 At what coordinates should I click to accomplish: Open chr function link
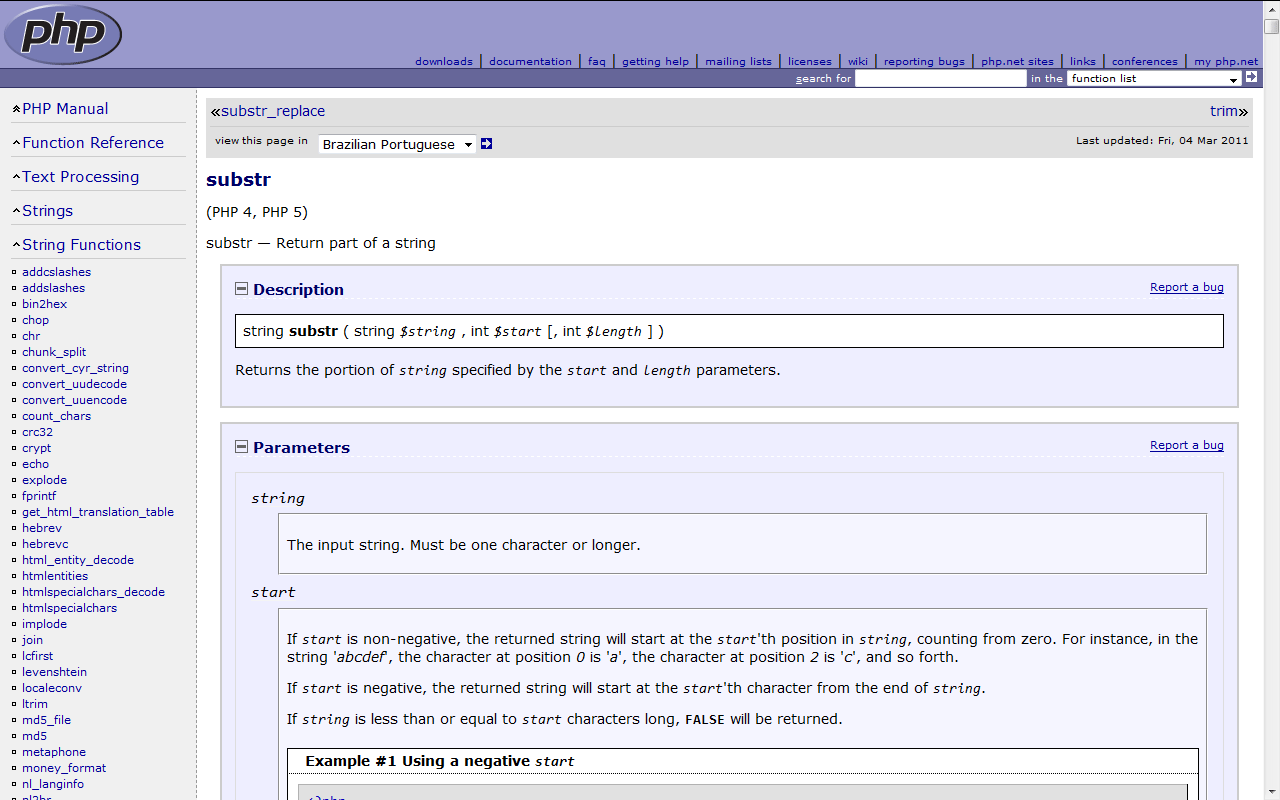pos(31,336)
